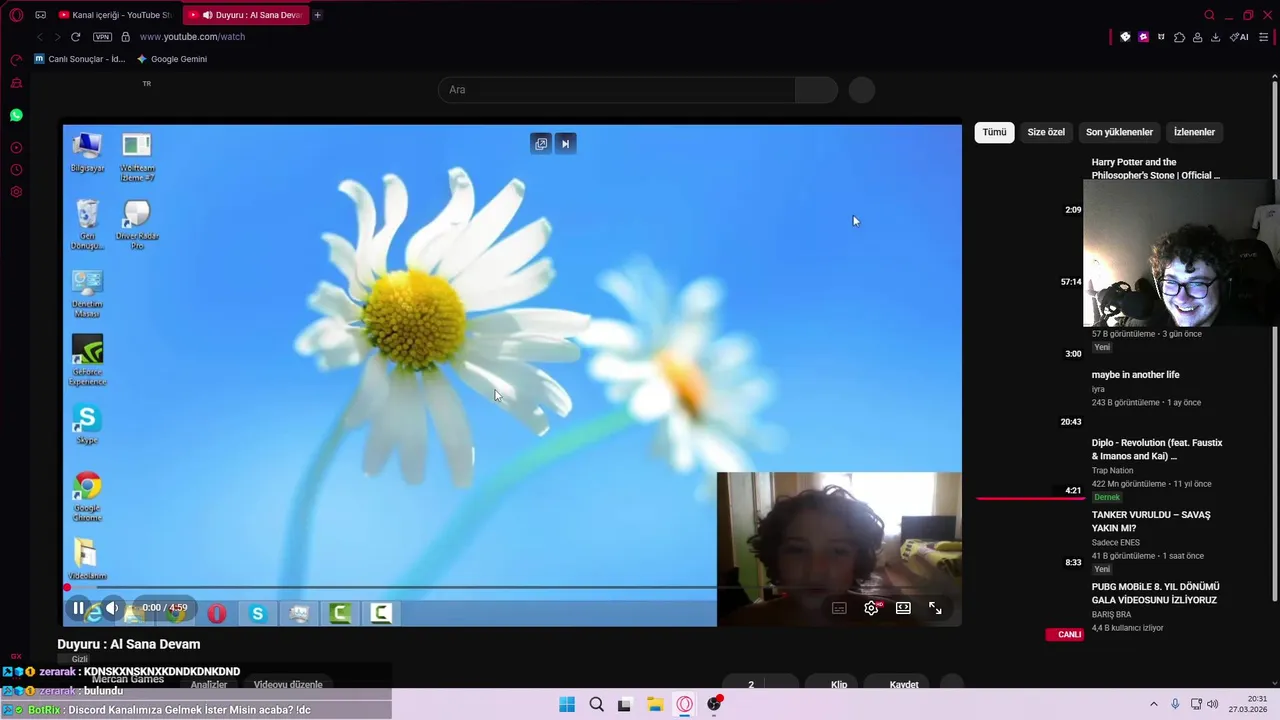This screenshot has height=720, width=1280.
Task: Click the Sadece ENES channel name
Action: coord(1115,542)
